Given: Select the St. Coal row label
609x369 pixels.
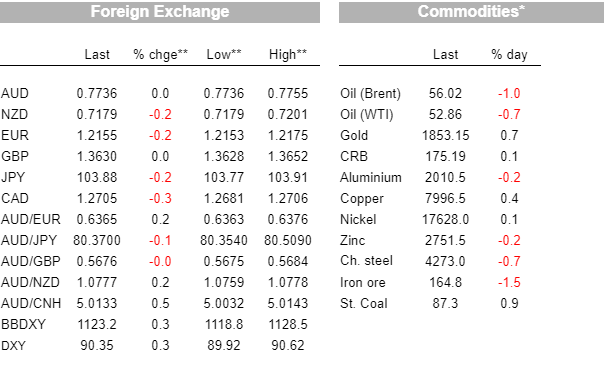Looking at the screenshot, I should coord(364,303).
